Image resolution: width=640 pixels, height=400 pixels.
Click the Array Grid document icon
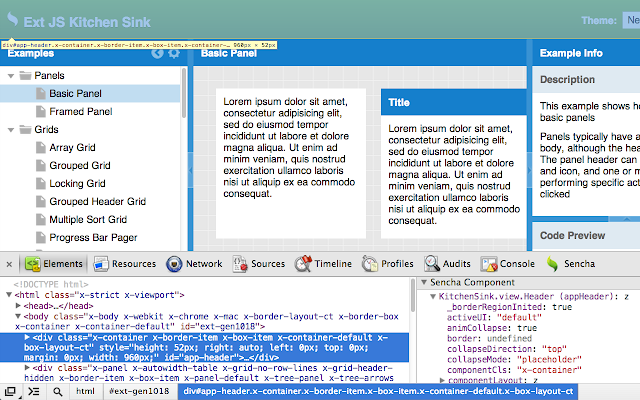40,147
